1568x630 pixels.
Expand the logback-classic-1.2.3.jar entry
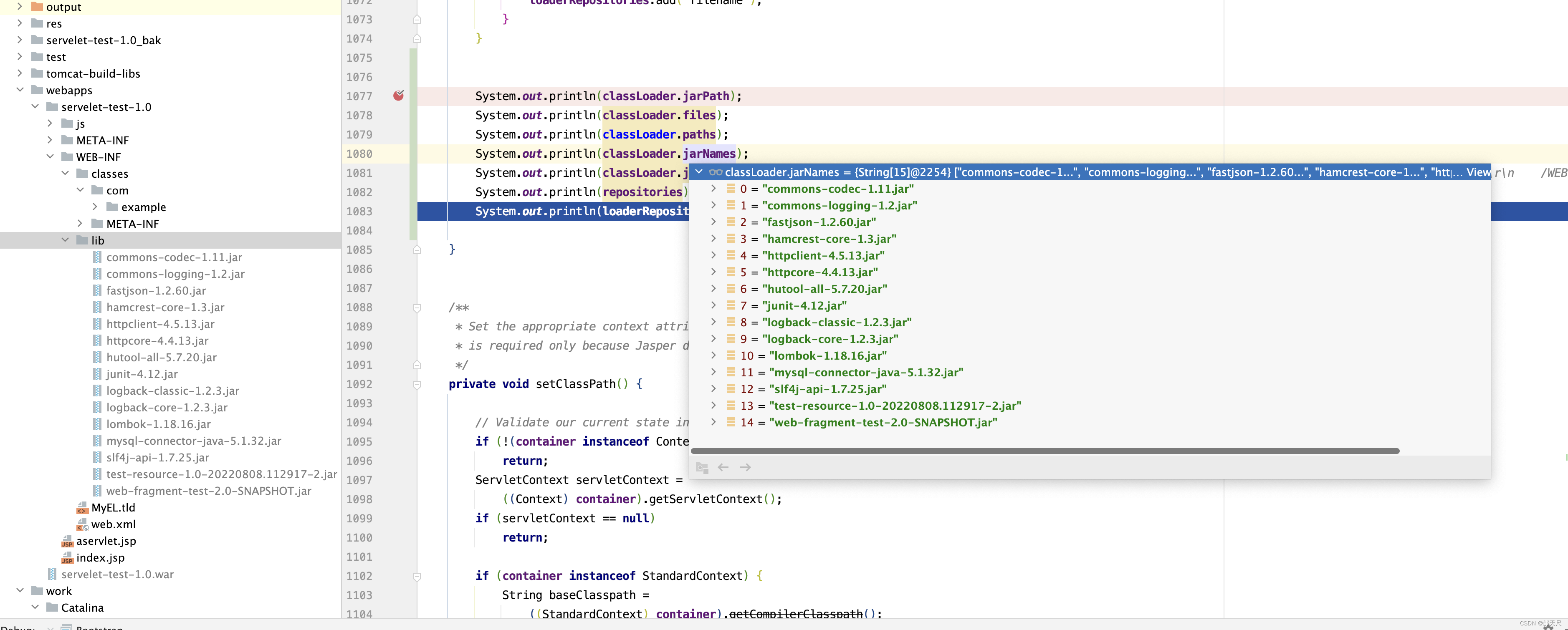(711, 322)
